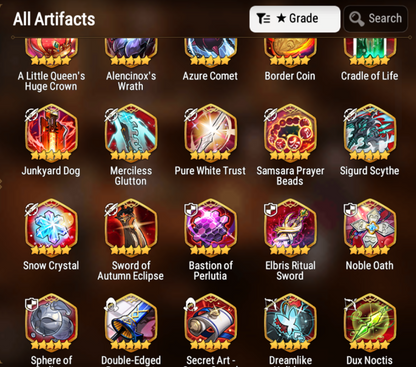416x367 pixels.
Task: Choose the Pure White Trust artifact
Action: [x=210, y=133]
